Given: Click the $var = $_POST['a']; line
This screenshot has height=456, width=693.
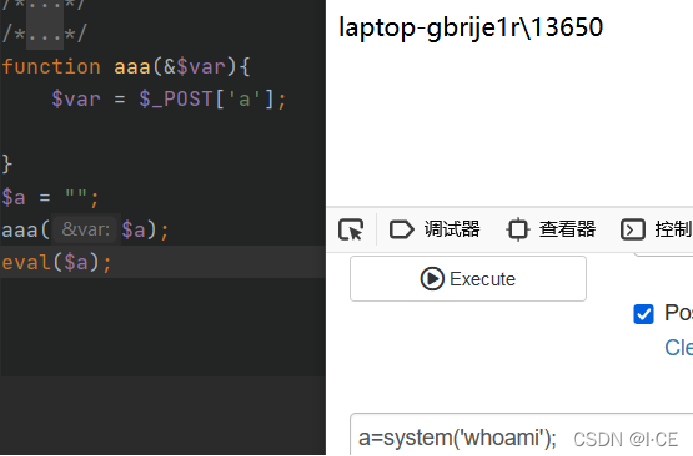Looking at the screenshot, I should pos(168,99).
